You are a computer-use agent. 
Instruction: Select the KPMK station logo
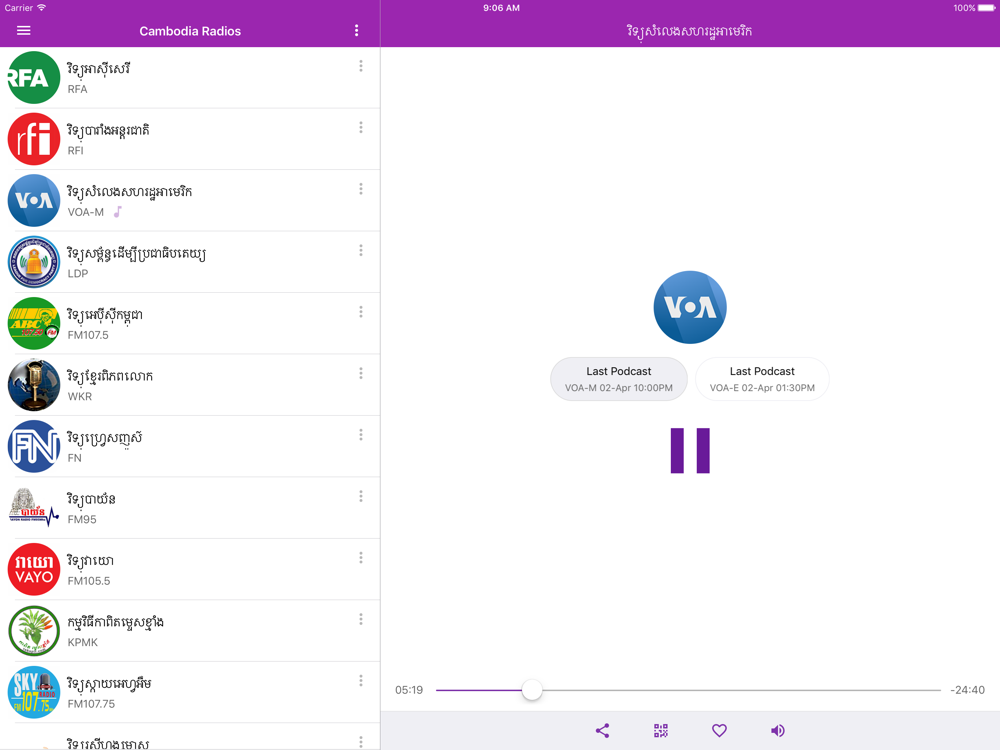[x=34, y=631]
